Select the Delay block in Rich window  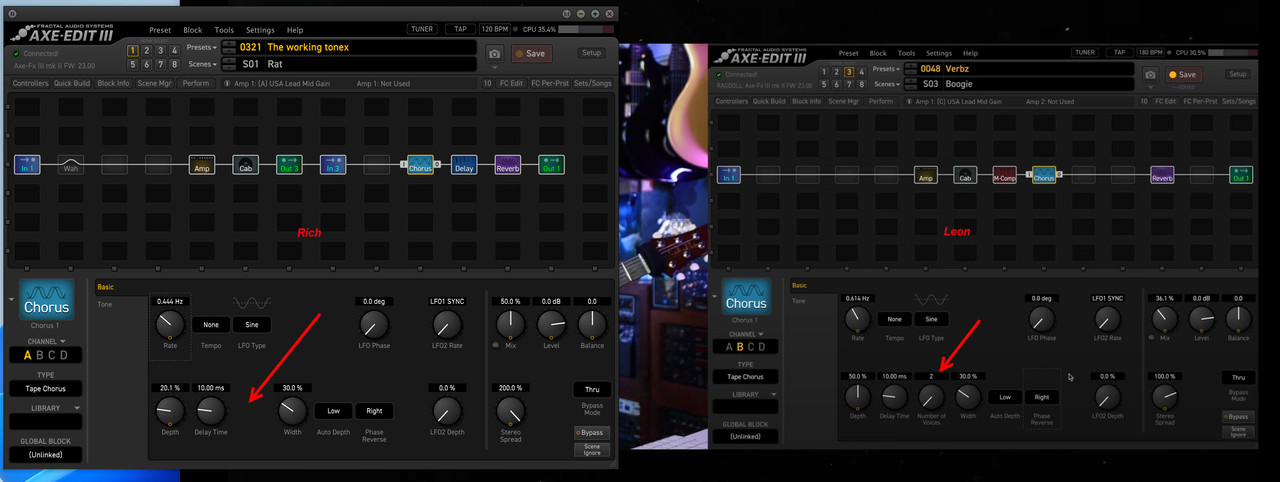pos(464,164)
